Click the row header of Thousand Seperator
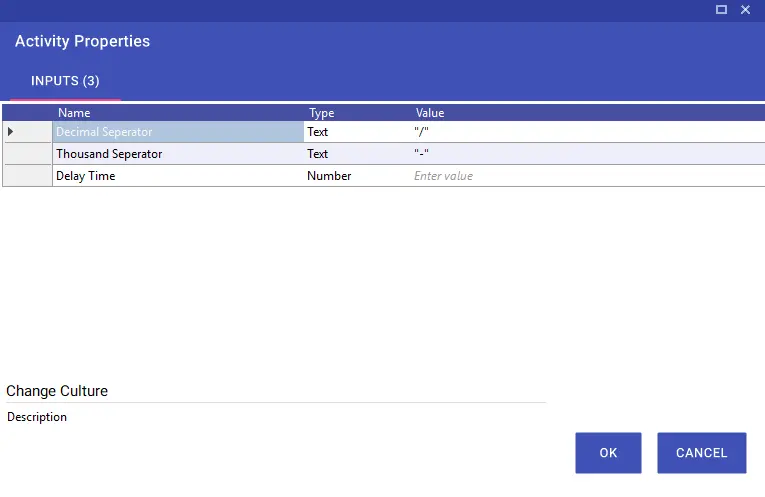This screenshot has width=765, height=497. pyautogui.click(x=28, y=154)
